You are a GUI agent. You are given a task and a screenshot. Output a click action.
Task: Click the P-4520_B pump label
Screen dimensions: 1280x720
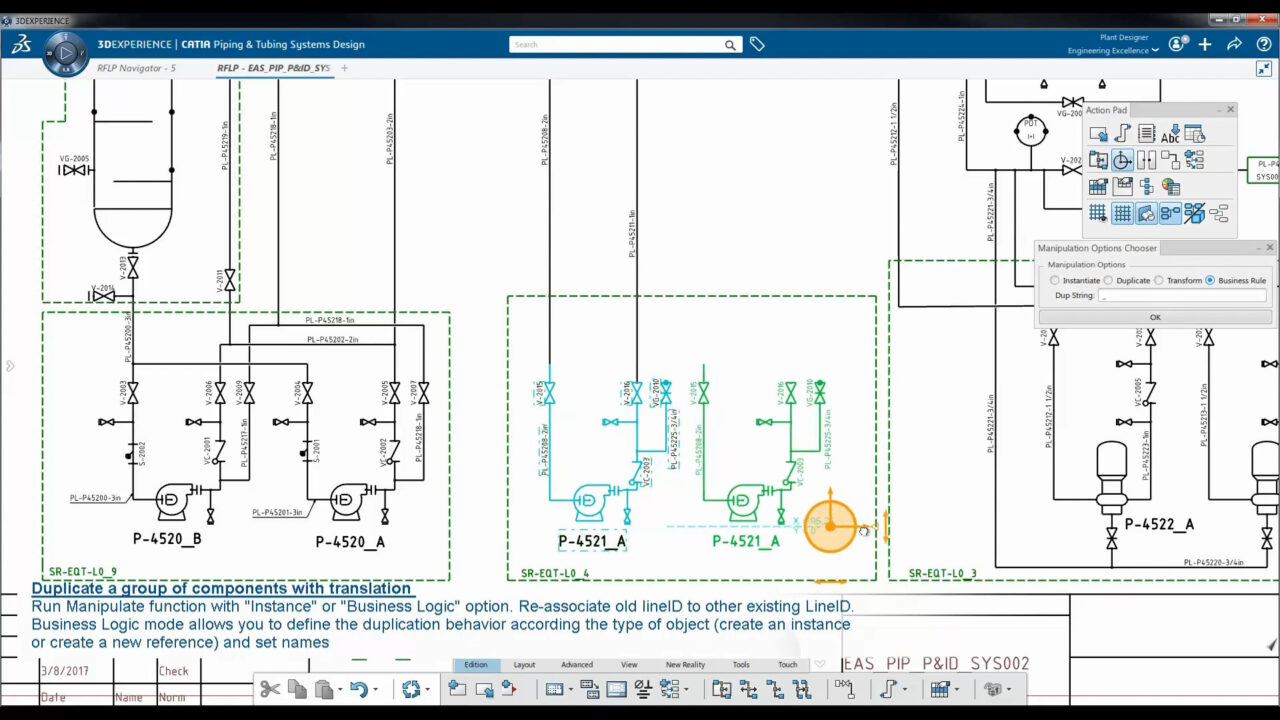[167, 539]
